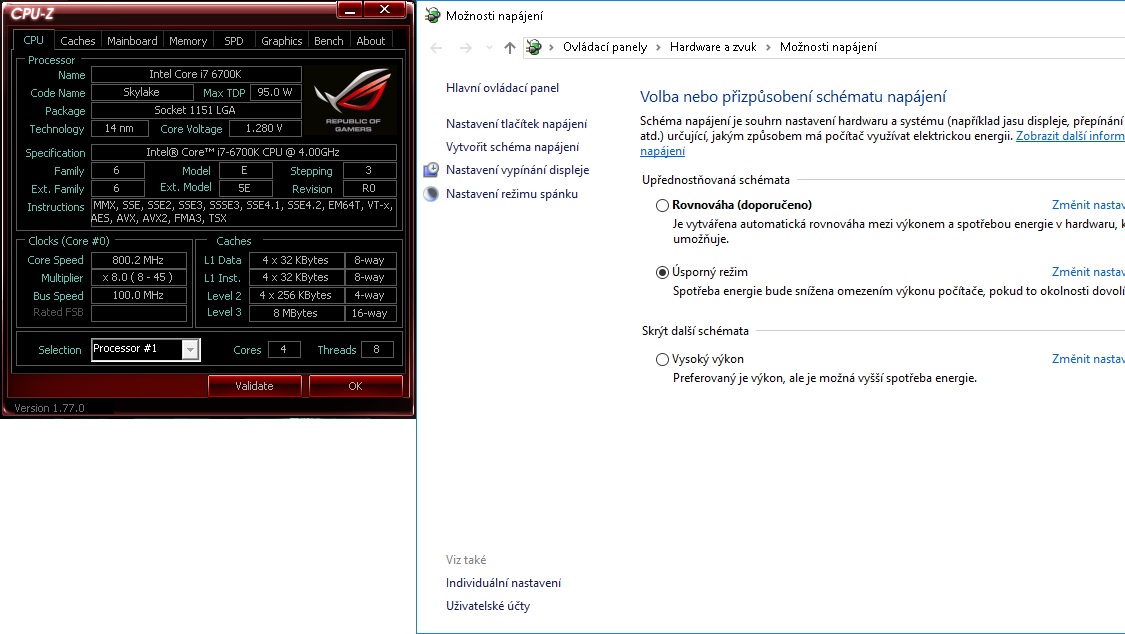
Task: Click the Up one level arrow
Action: (x=509, y=47)
